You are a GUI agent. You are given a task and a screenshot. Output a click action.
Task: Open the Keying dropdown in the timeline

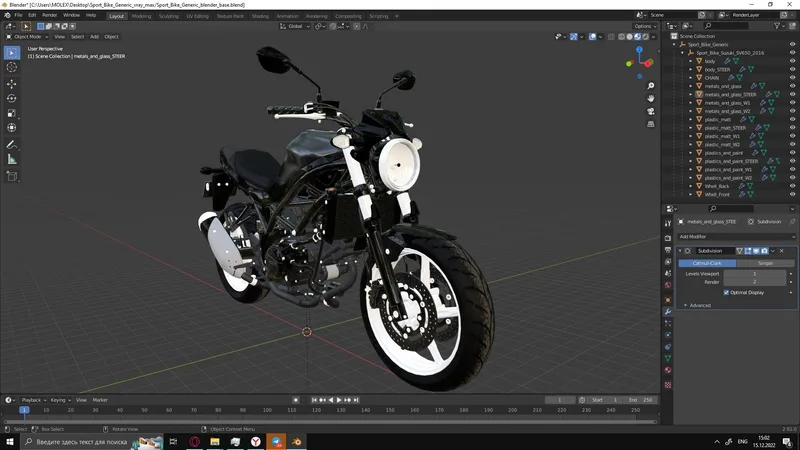coord(60,400)
